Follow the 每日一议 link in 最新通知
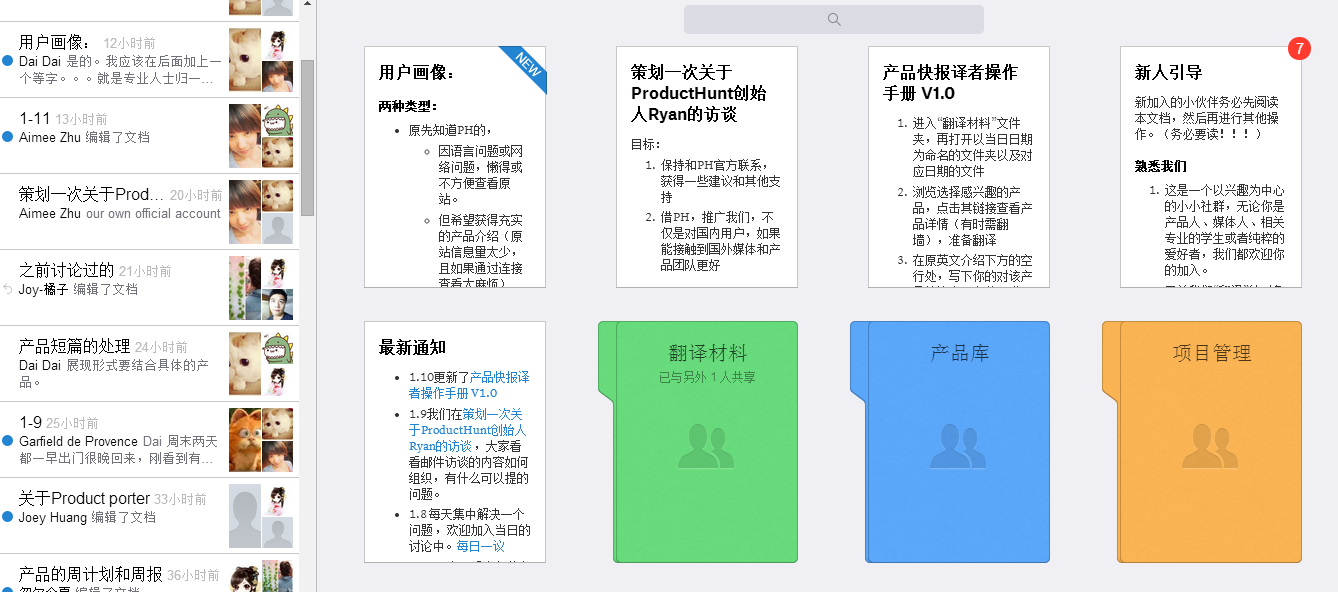The image size is (1338, 592). coord(481,546)
